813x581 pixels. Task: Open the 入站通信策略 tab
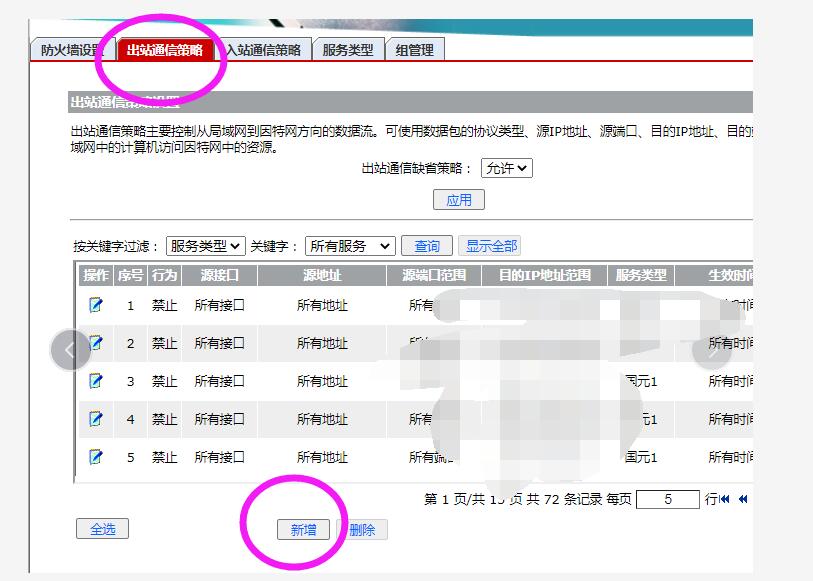pyautogui.click(x=263, y=50)
